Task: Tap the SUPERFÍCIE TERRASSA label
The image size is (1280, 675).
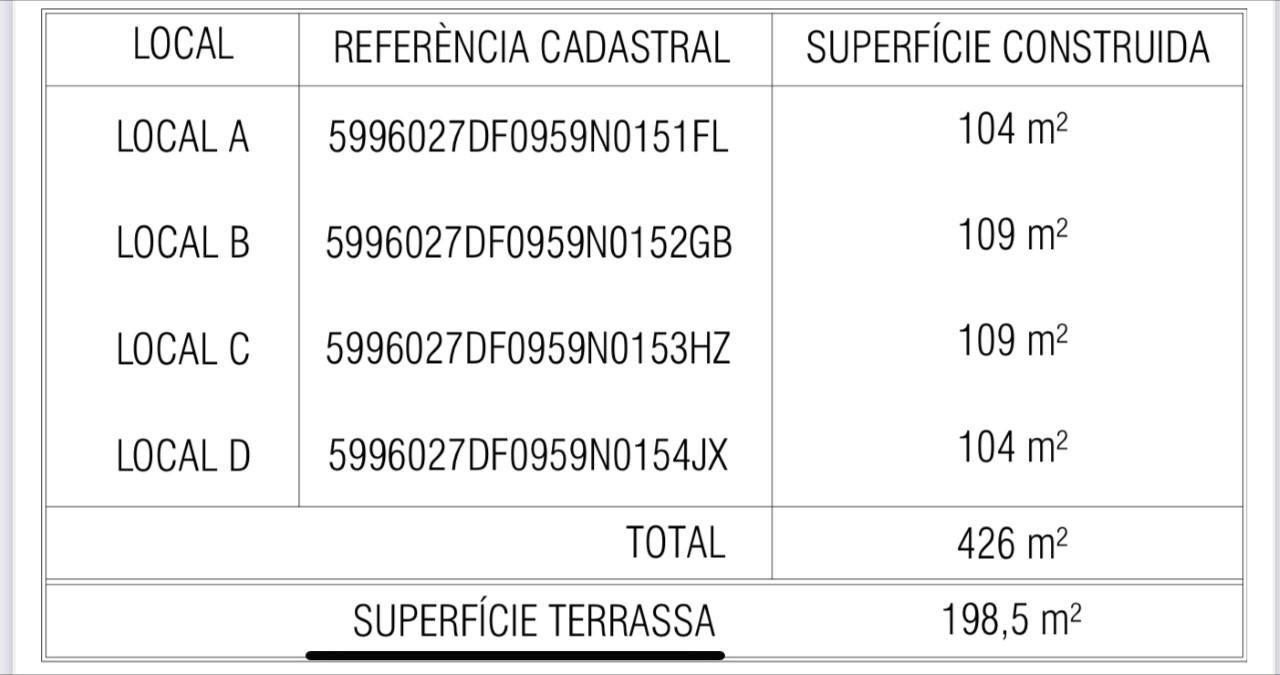Action: coord(534,621)
